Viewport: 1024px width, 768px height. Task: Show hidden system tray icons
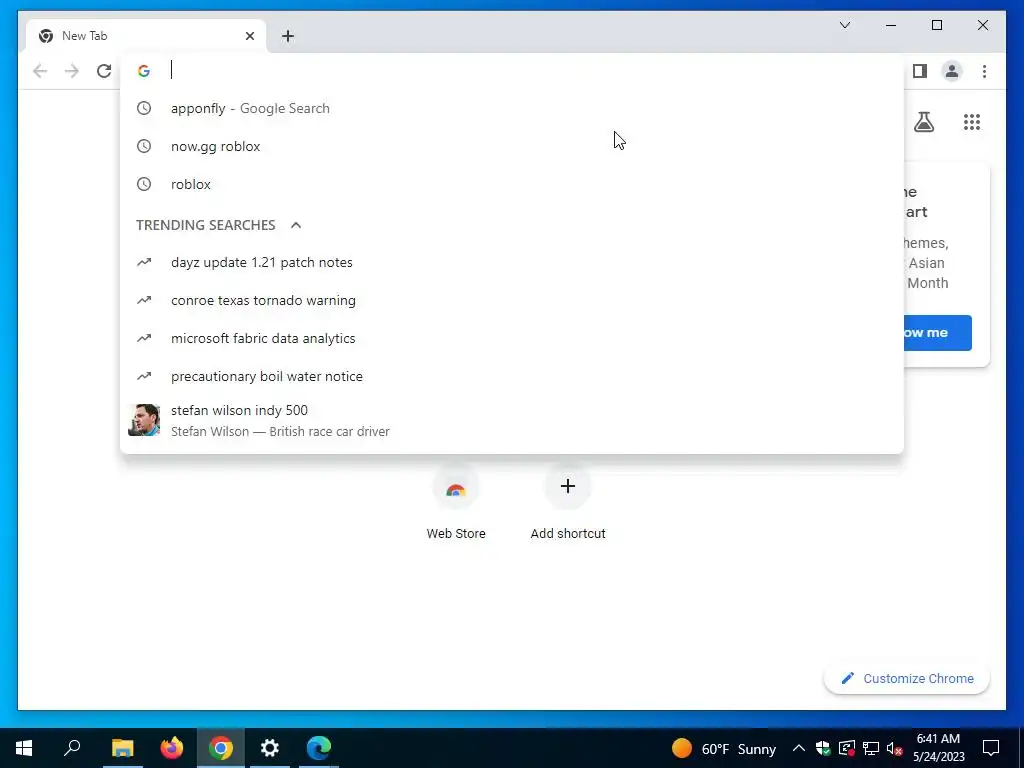(798, 748)
